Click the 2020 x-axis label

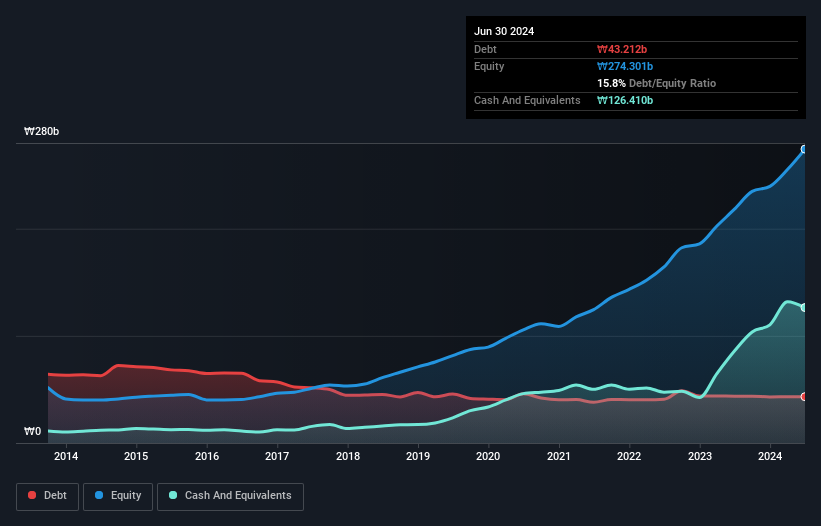pos(488,456)
